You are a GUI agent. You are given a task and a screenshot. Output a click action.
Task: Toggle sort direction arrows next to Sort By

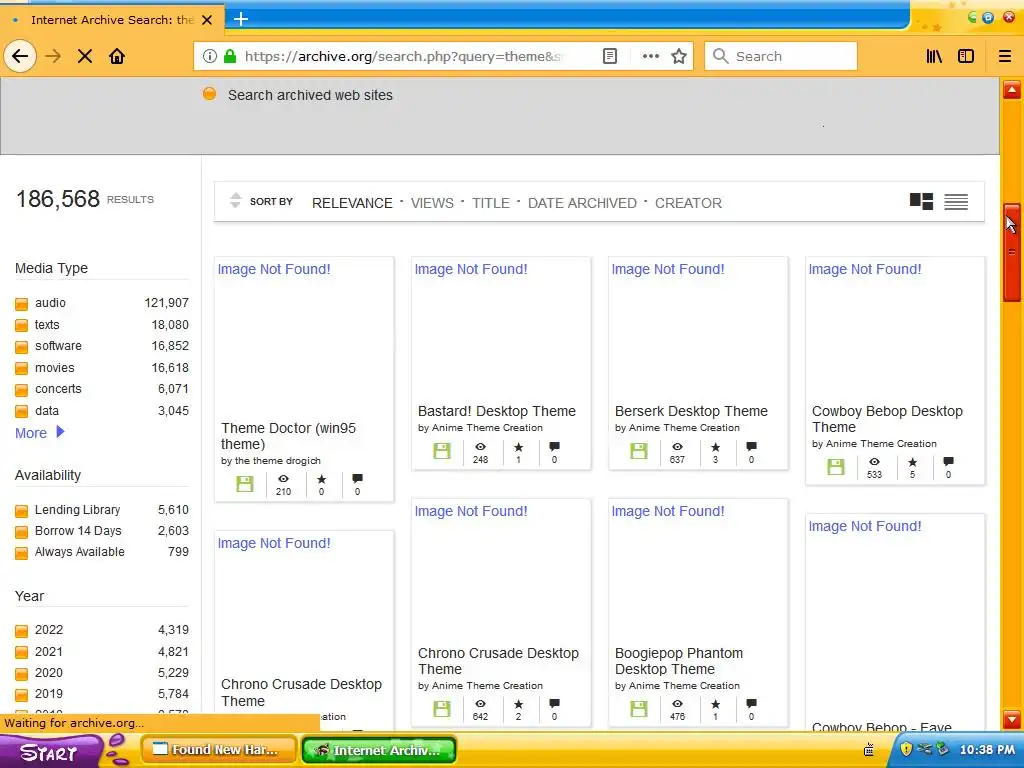[236, 200]
